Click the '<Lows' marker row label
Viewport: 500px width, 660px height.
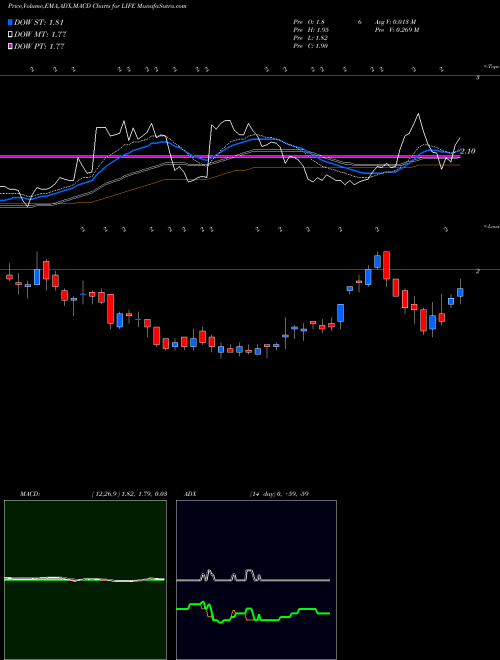coord(491,226)
